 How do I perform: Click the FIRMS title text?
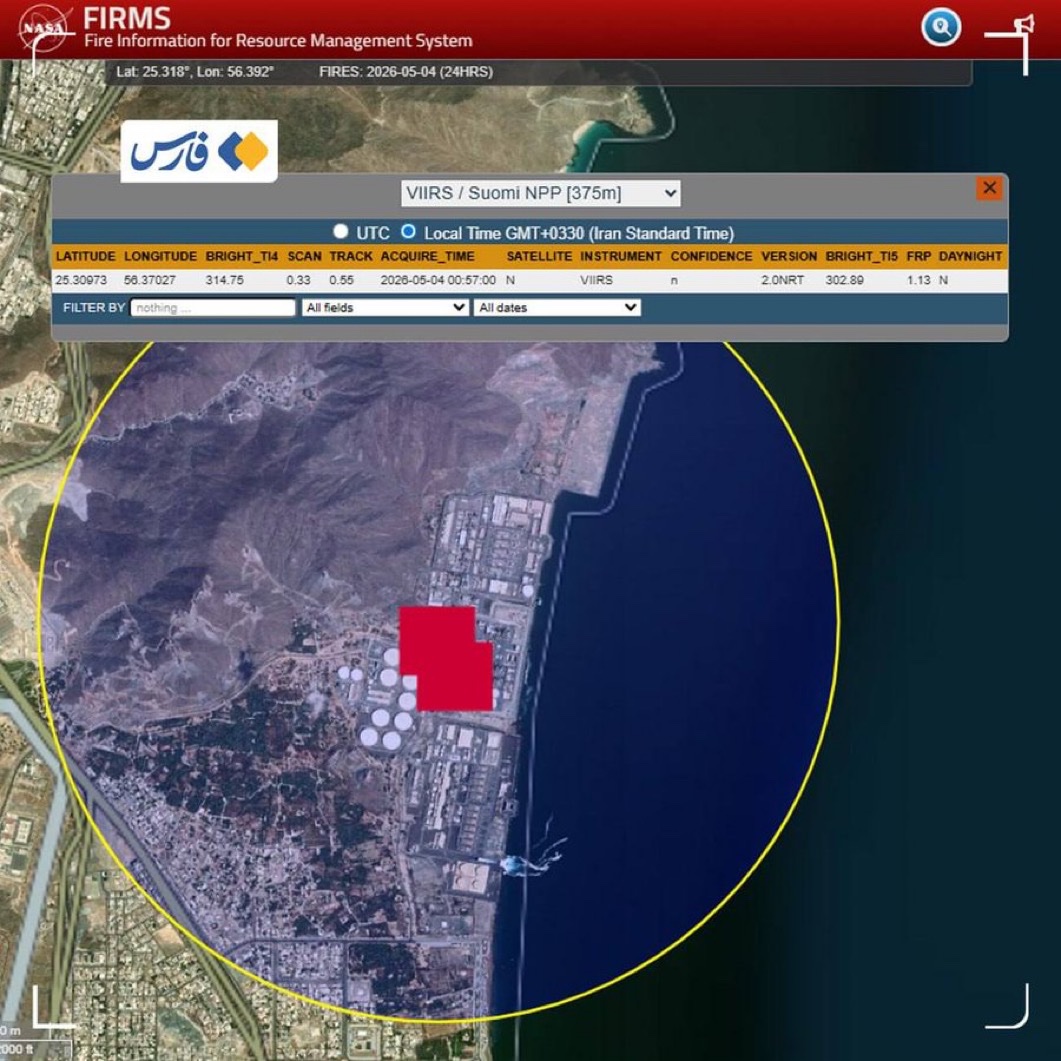(127, 18)
